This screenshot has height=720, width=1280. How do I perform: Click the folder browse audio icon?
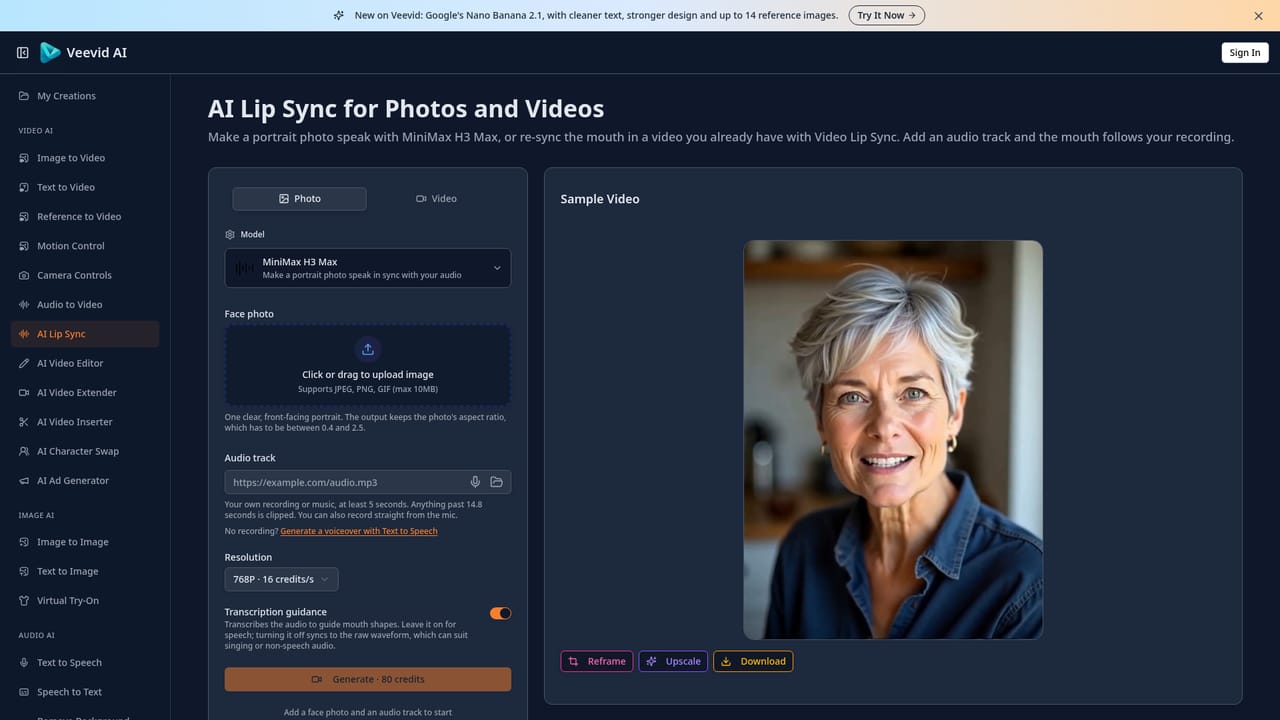[496, 482]
